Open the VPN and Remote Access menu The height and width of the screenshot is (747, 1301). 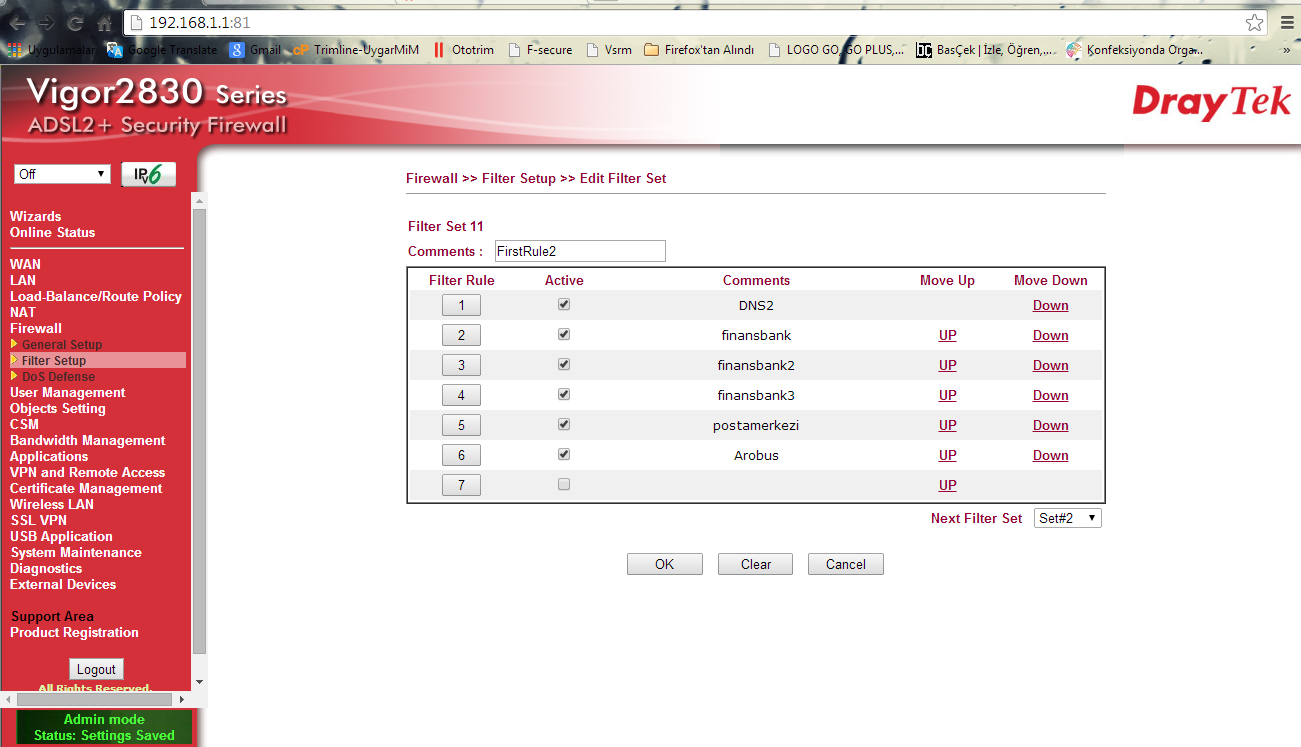(87, 473)
